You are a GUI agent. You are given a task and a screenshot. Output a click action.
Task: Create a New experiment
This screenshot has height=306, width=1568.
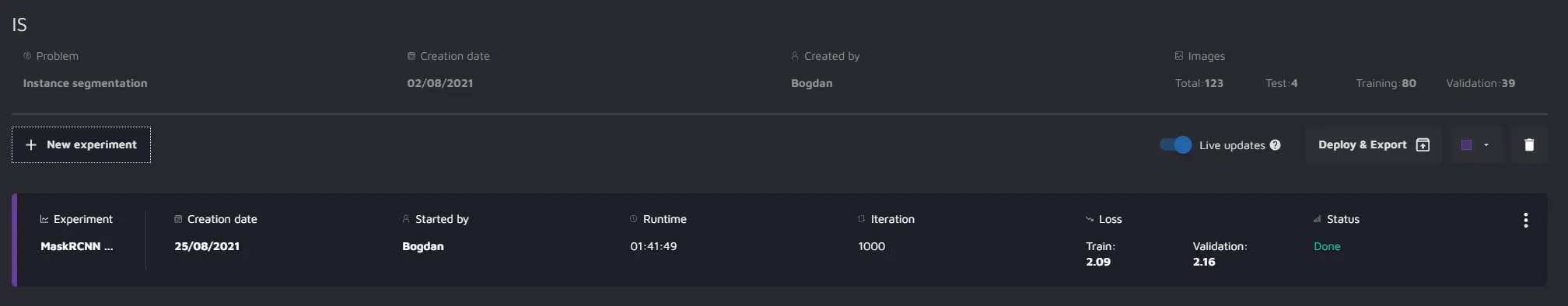(x=81, y=145)
